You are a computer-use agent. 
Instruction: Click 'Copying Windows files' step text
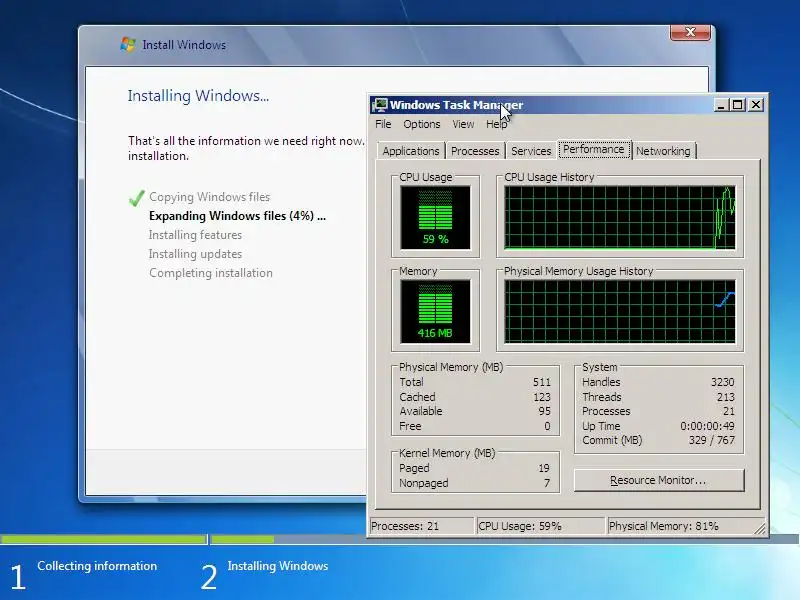pos(209,197)
